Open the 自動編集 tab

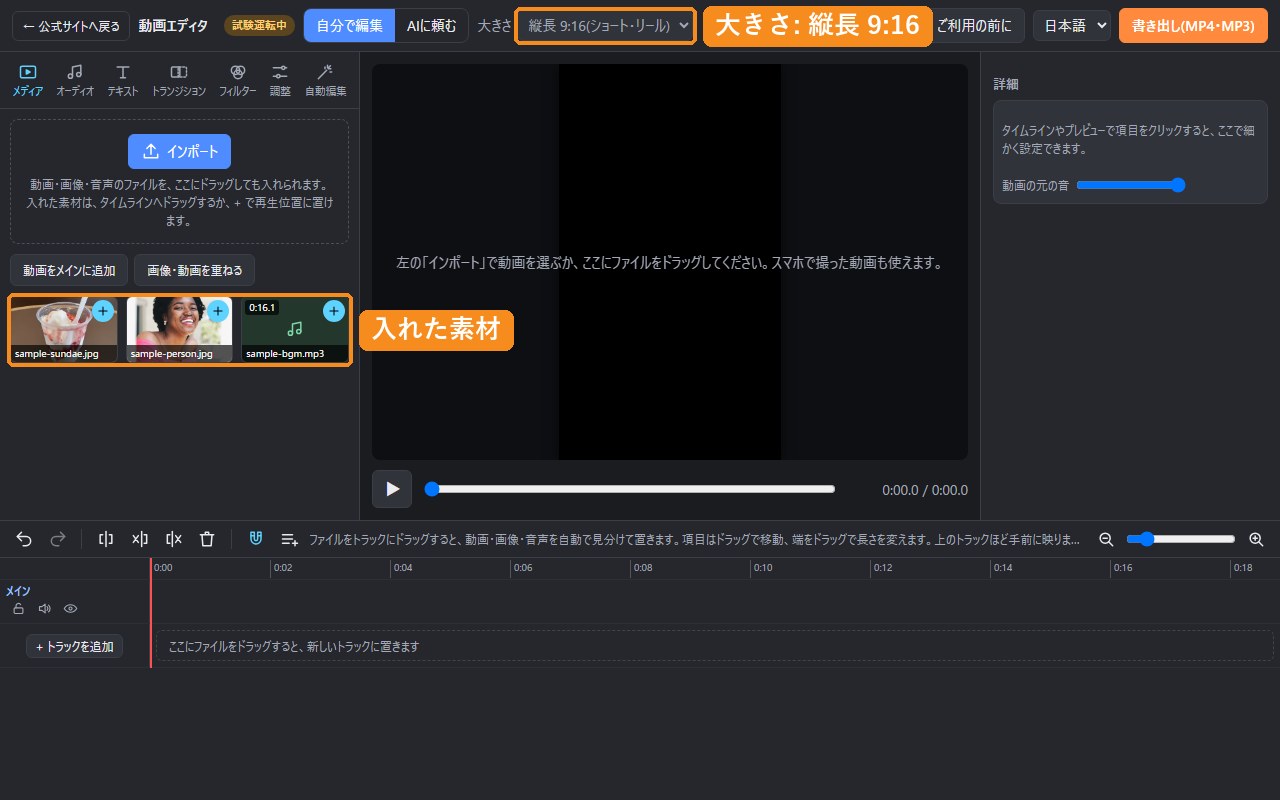coord(325,80)
